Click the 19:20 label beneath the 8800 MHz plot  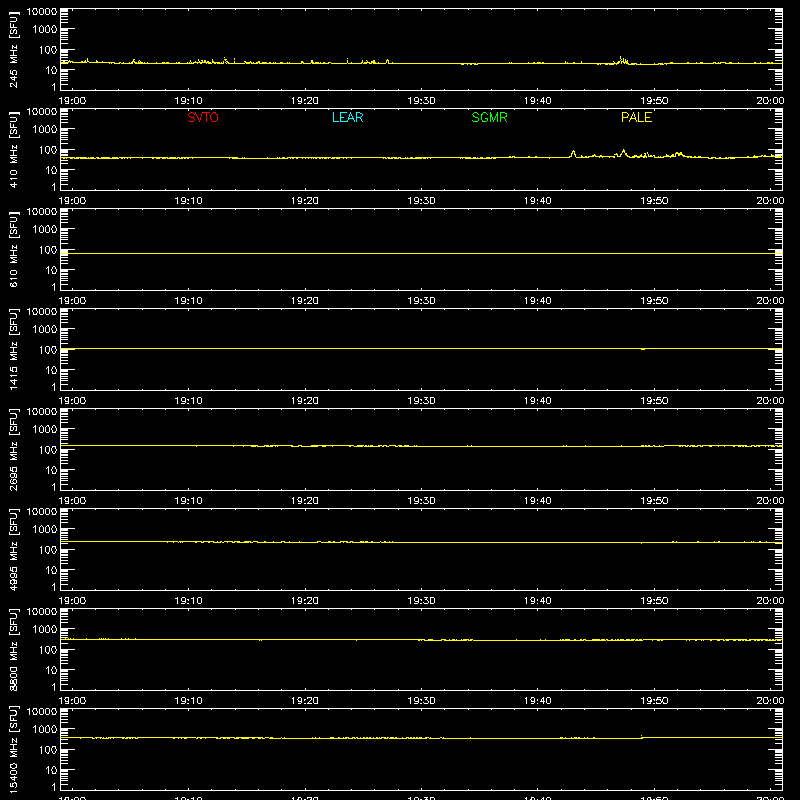(x=305, y=701)
